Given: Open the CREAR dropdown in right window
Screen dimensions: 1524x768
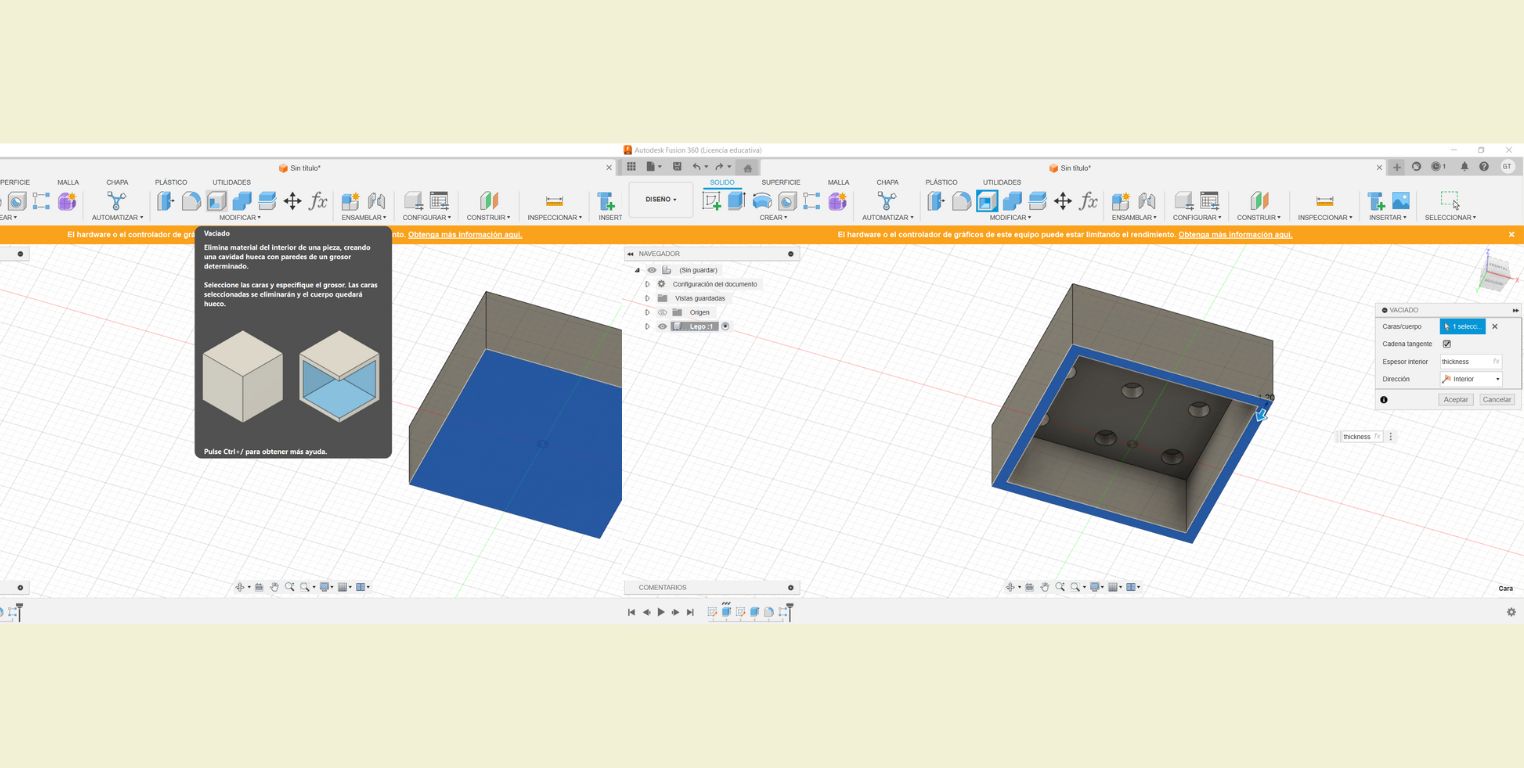Looking at the screenshot, I should (x=773, y=217).
